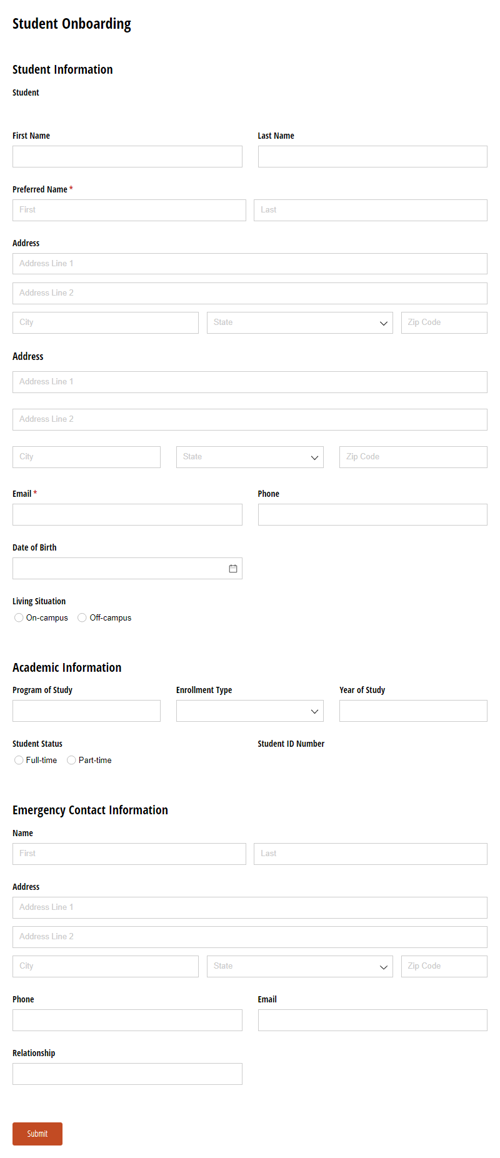Screen dimensions: 500x1158
Task: Focus the required Email field
Action: click(127, 515)
